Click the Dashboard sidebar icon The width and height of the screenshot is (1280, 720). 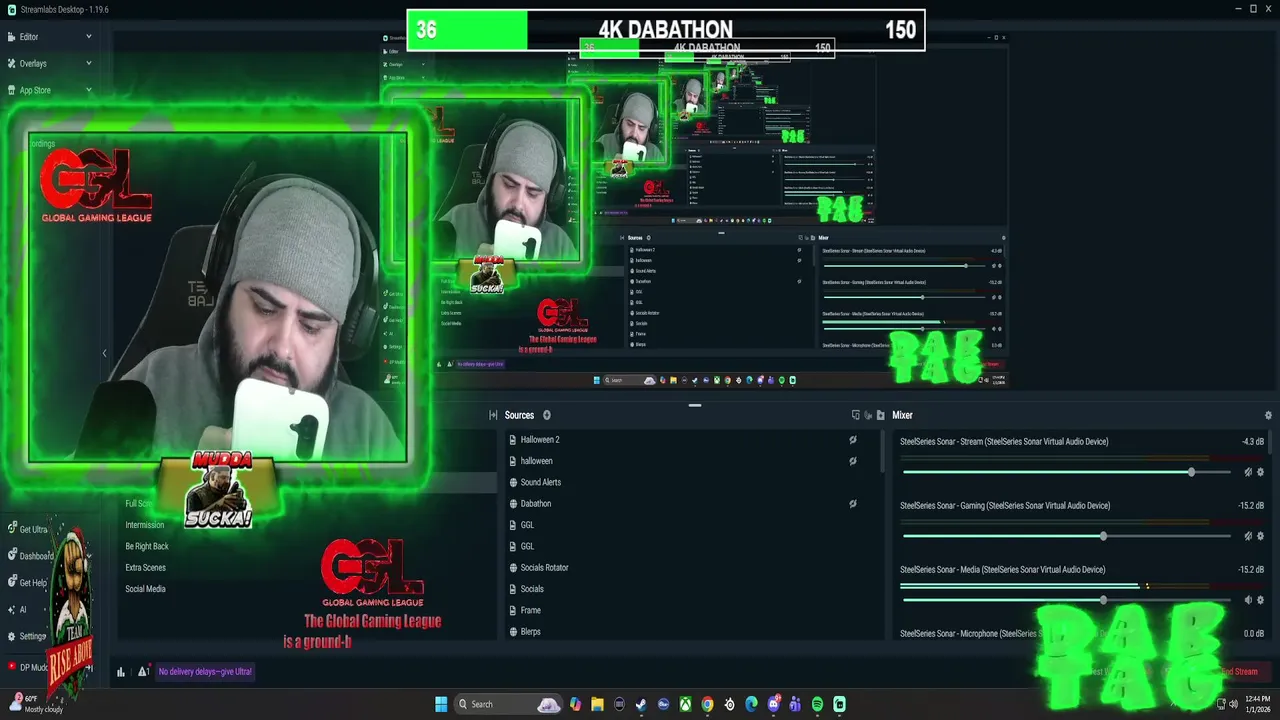[12, 555]
